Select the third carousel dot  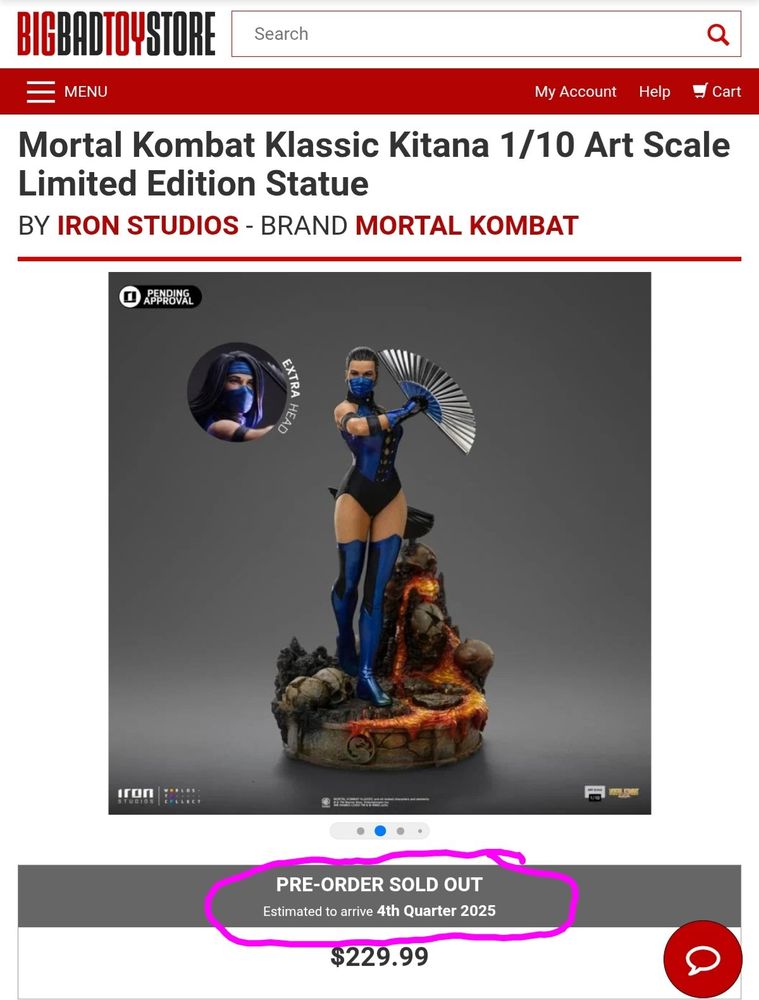tap(400, 831)
